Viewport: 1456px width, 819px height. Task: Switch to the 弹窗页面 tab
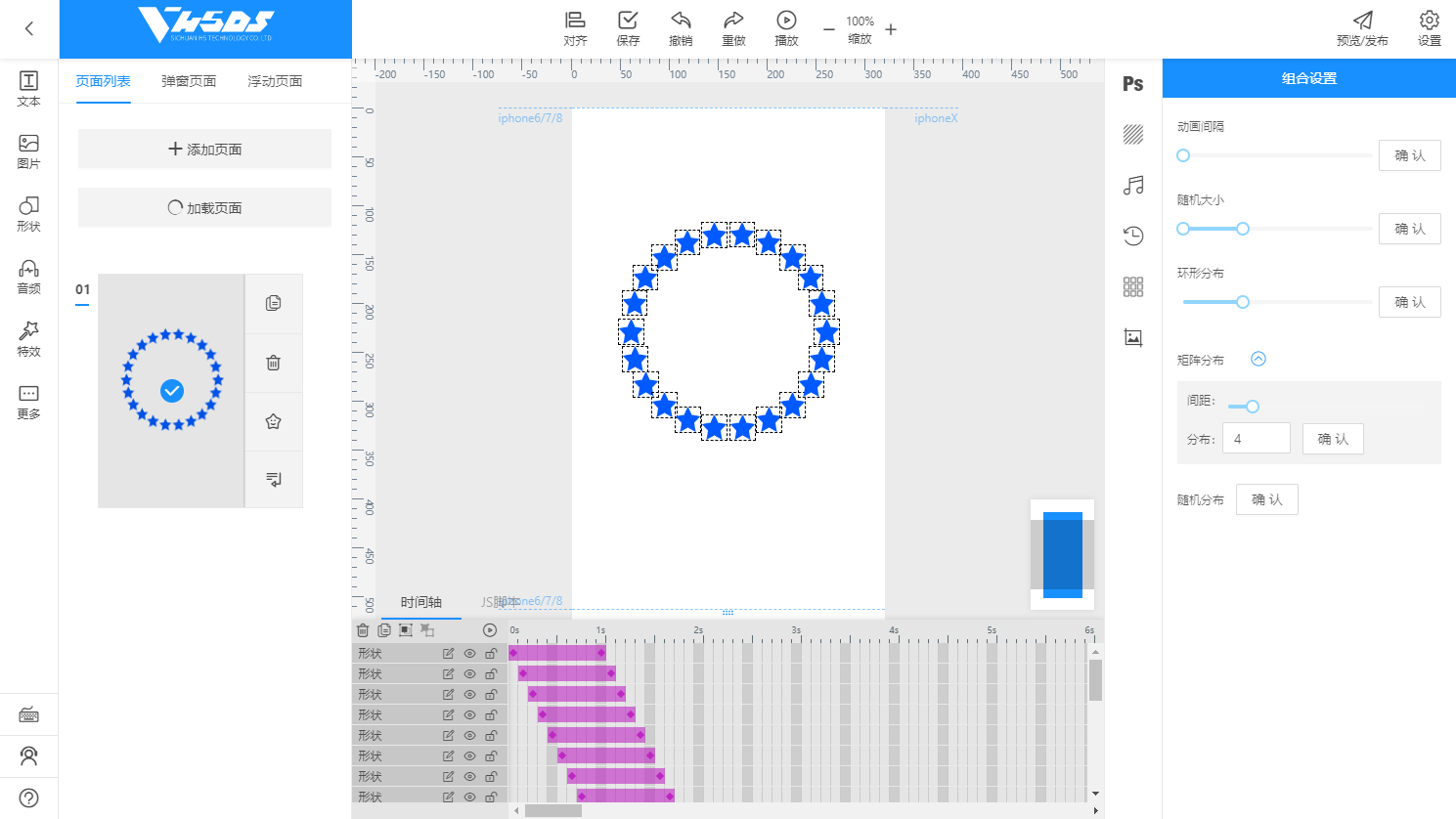point(189,81)
